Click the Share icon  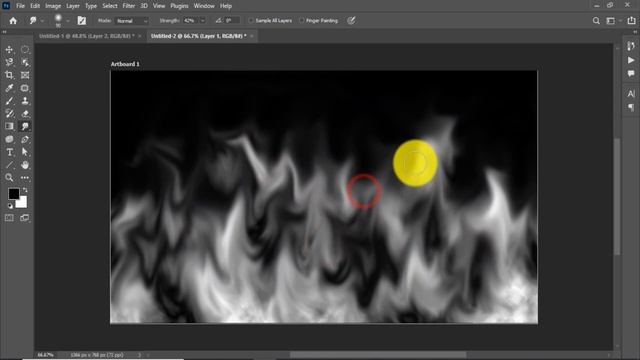tap(631, 20)
